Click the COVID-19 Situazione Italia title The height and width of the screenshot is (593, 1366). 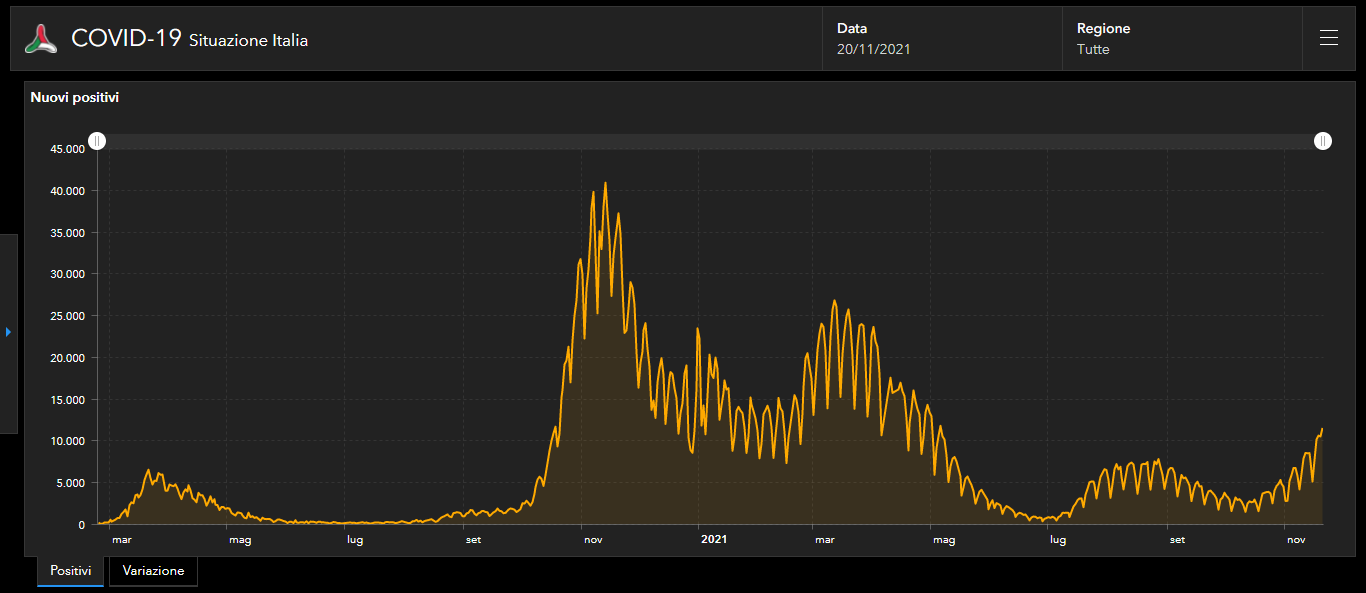[x=189, y=39]
